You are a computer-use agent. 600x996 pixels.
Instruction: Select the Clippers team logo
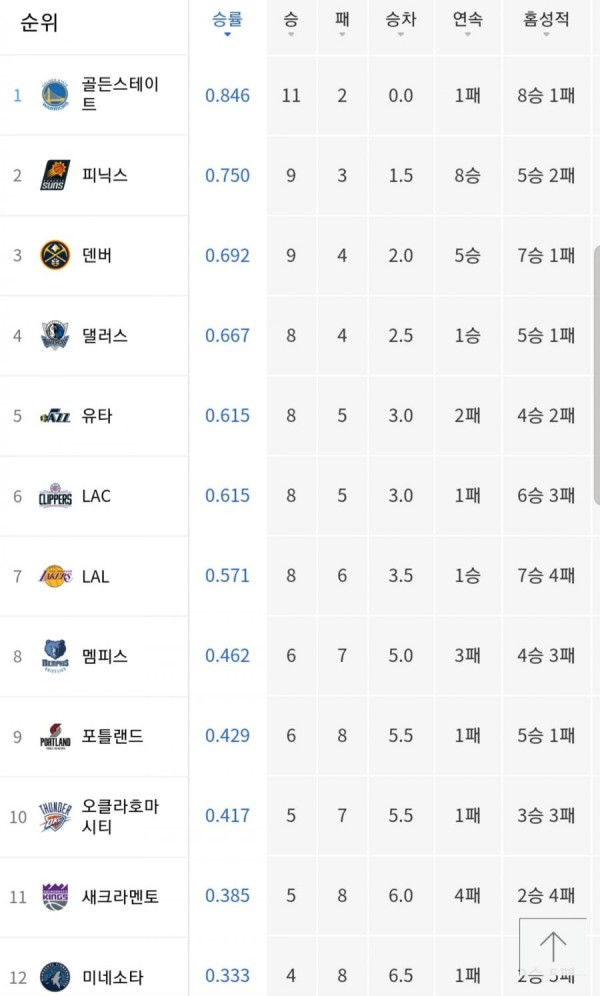tap(55, 495)
